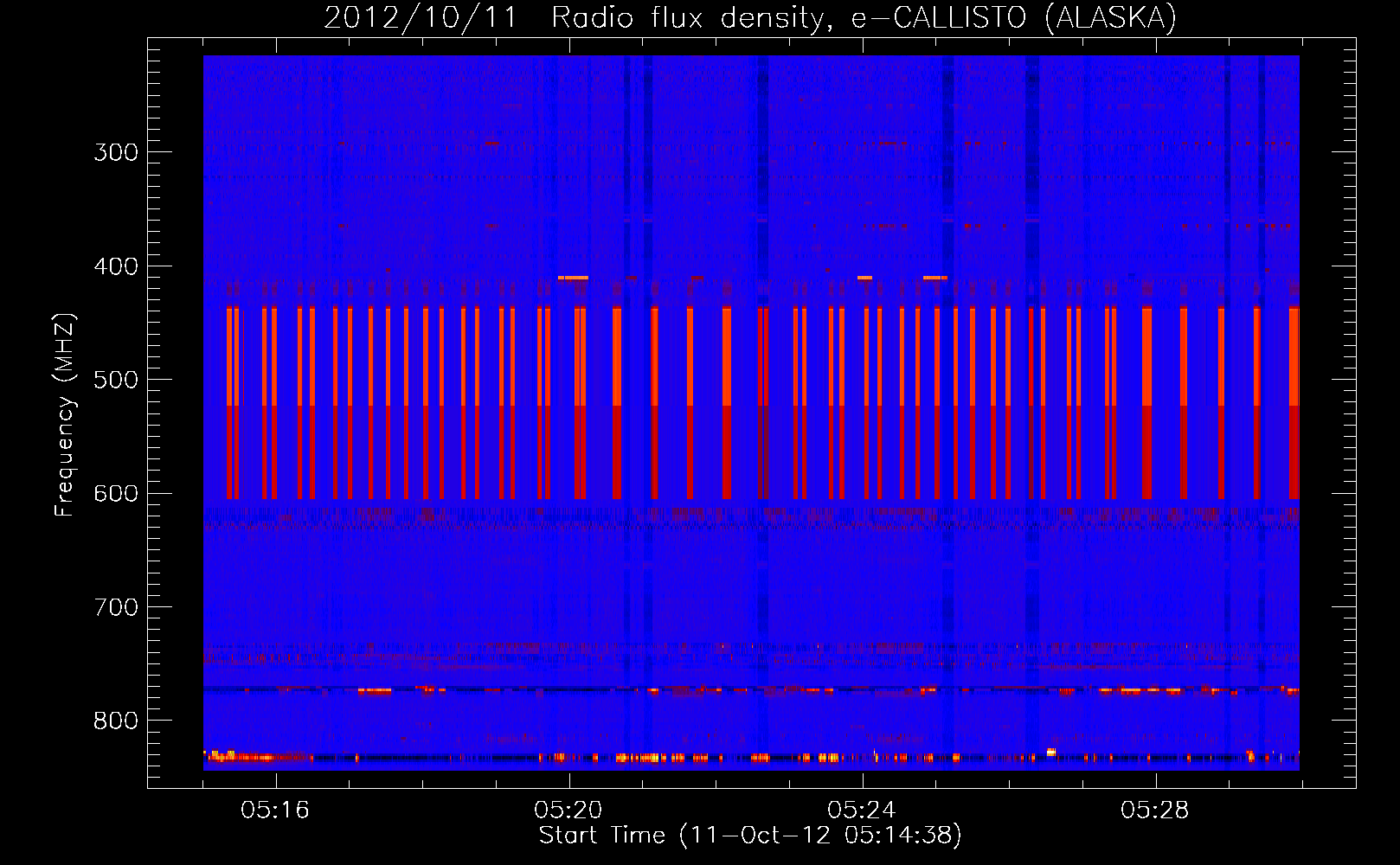Viewport: 1400px width, 865px height.
Task: Click the 05:28 time tick label
Action: pos(1155,810)
